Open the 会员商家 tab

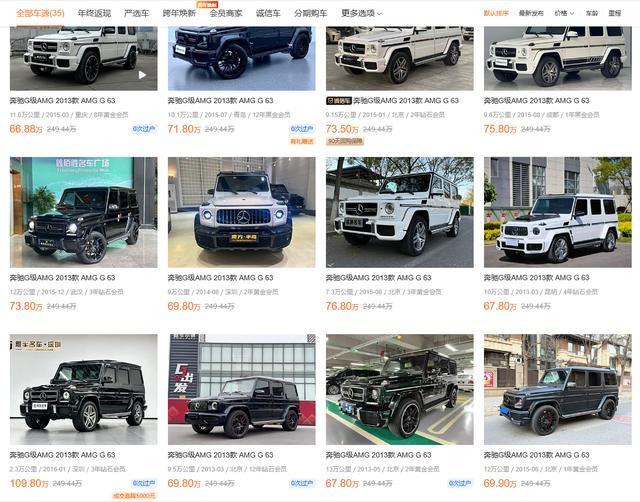[x=226, y=13]
